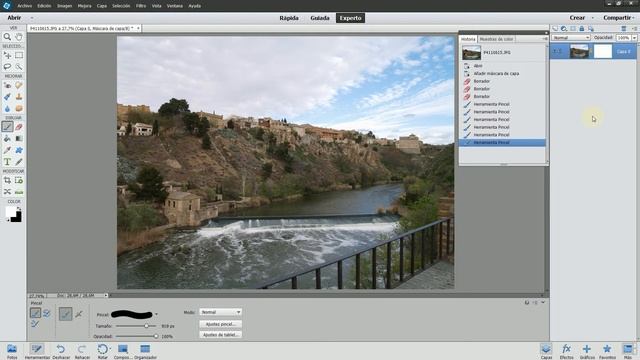This screenshot has height=360, width=640.
Task: Open the Organizador
Action: pos(145,351)
